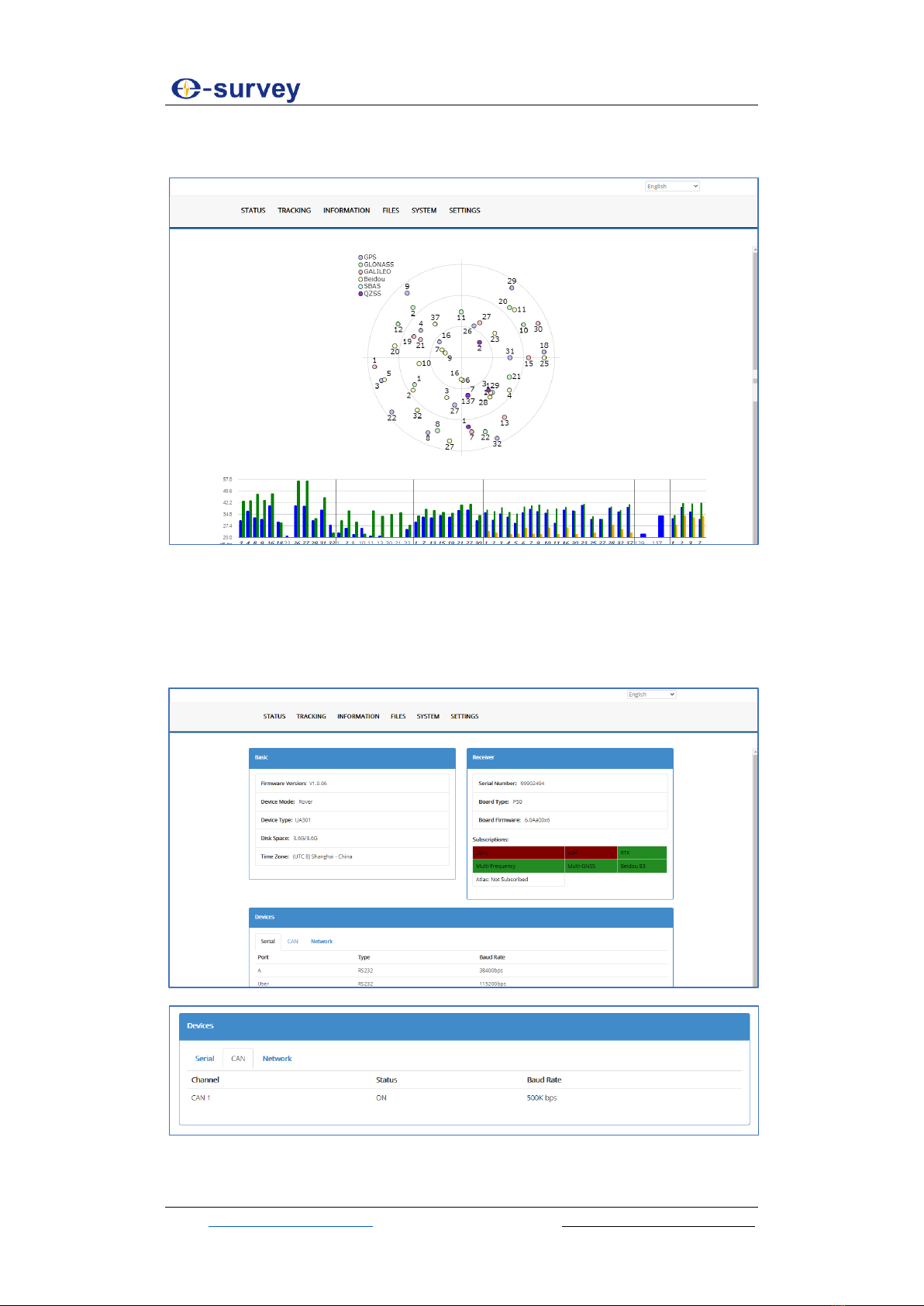Select satellite 23 dot on the sky plot
Screen dimensions: 924x1306
click(x=495, y=333)
